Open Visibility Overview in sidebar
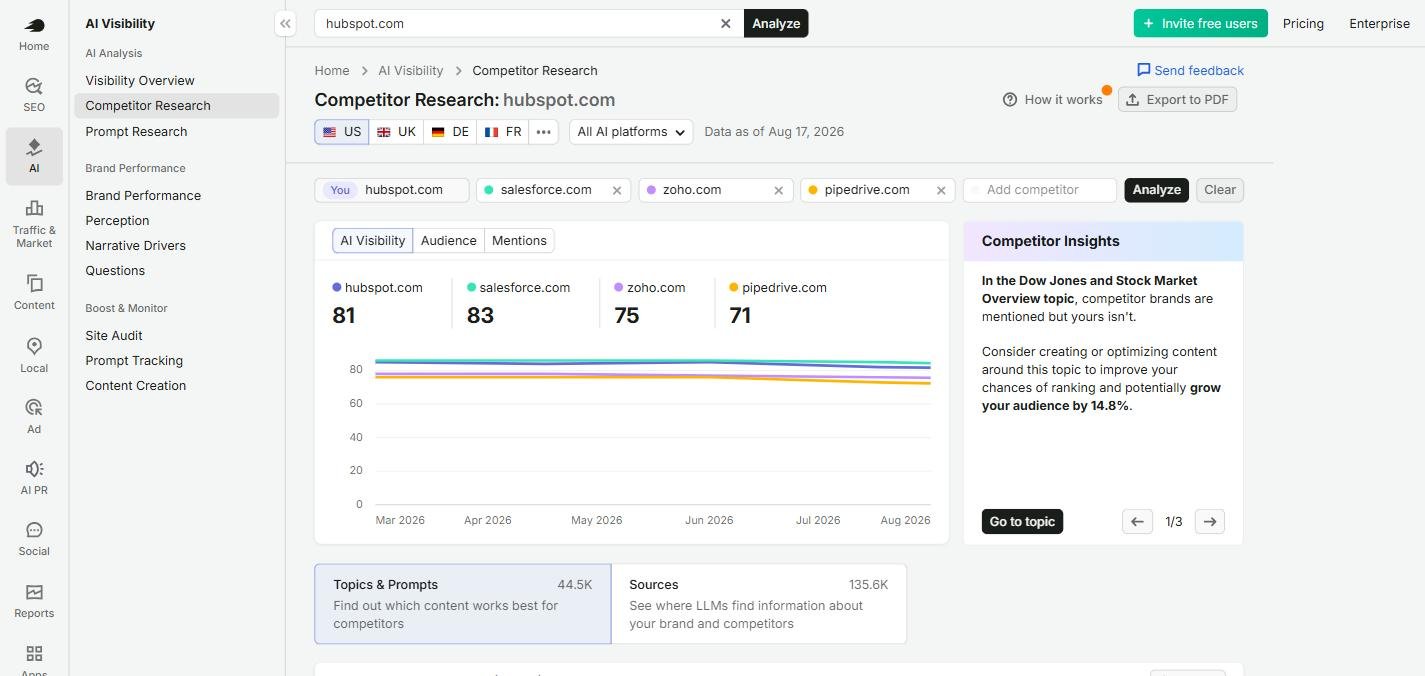The height and width of the screenshot is (676, 1425). pos(140,80)
